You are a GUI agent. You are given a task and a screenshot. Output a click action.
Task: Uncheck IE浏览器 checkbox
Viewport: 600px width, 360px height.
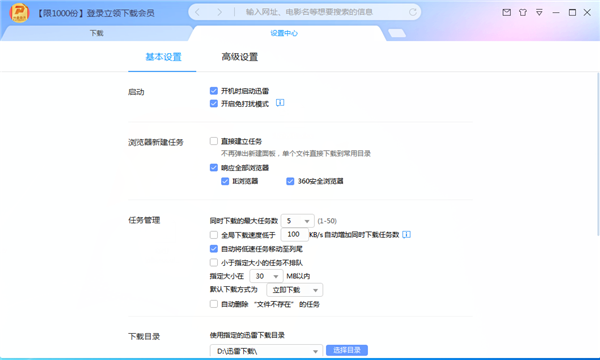click(x=225, y=181)
